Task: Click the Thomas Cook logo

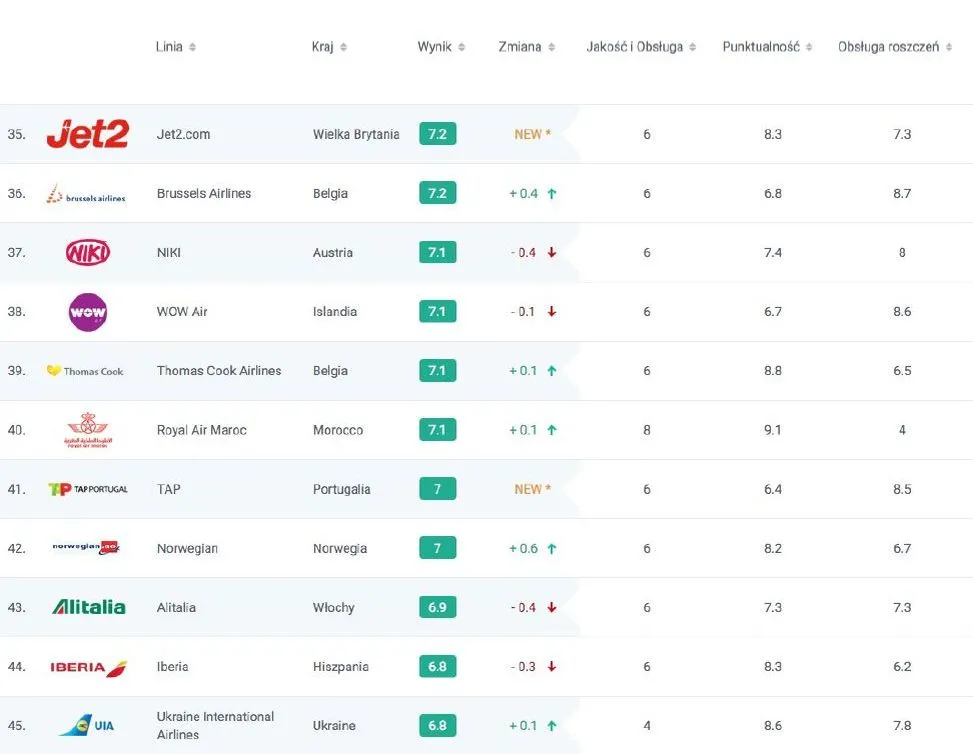Action: click(x=85, y=370)
